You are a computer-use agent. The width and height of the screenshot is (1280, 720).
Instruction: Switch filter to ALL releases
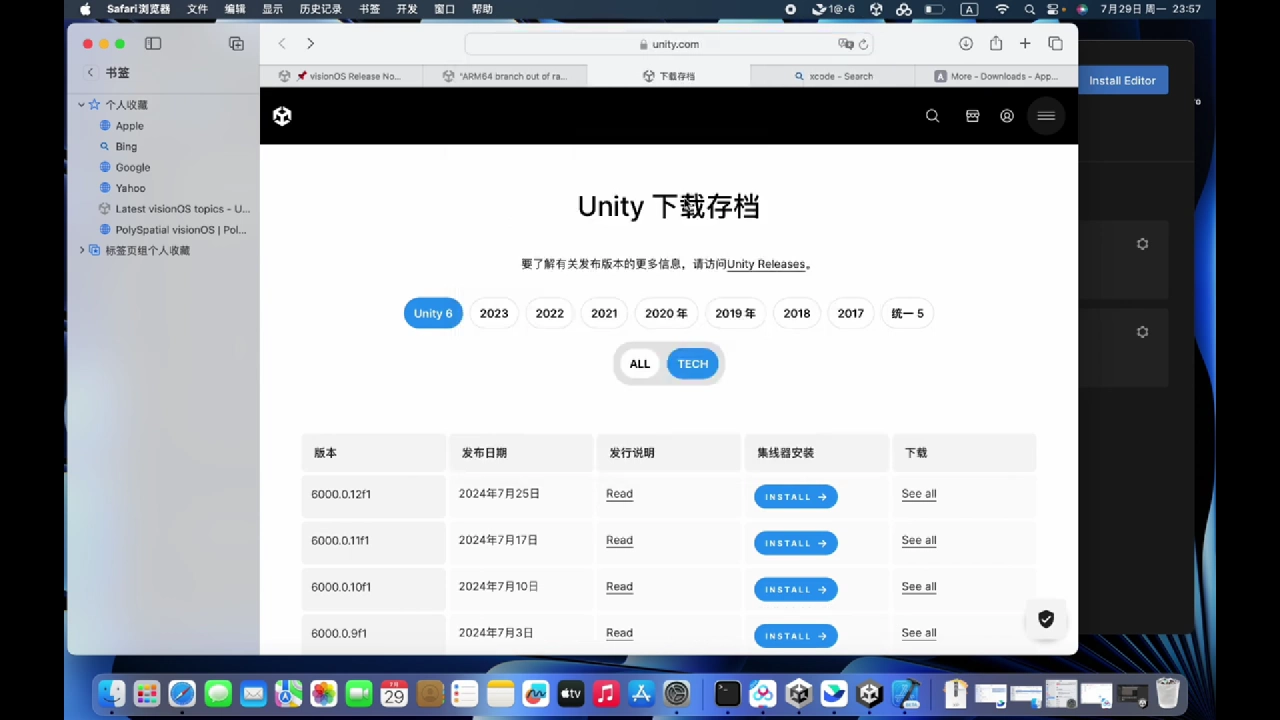tap(640, 364)
